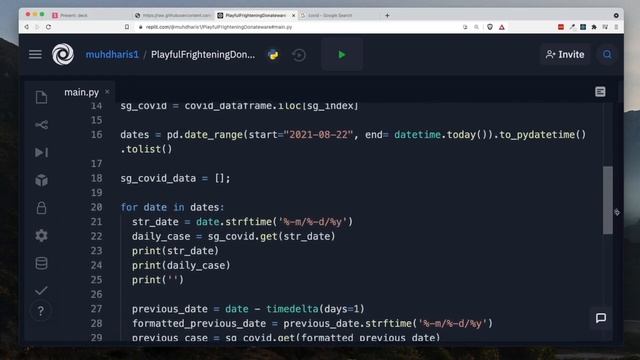Click print(daily_case) on line 24

click(x=181, y=265)
